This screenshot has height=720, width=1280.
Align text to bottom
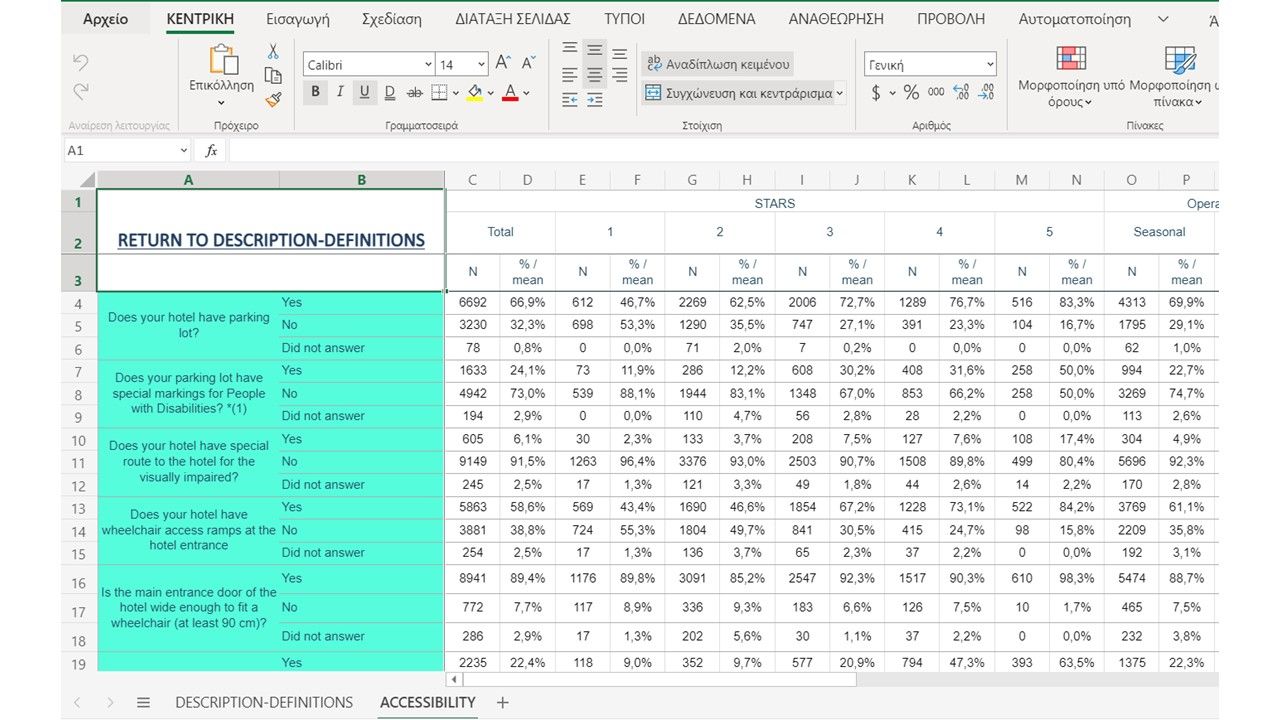(620, 52)
